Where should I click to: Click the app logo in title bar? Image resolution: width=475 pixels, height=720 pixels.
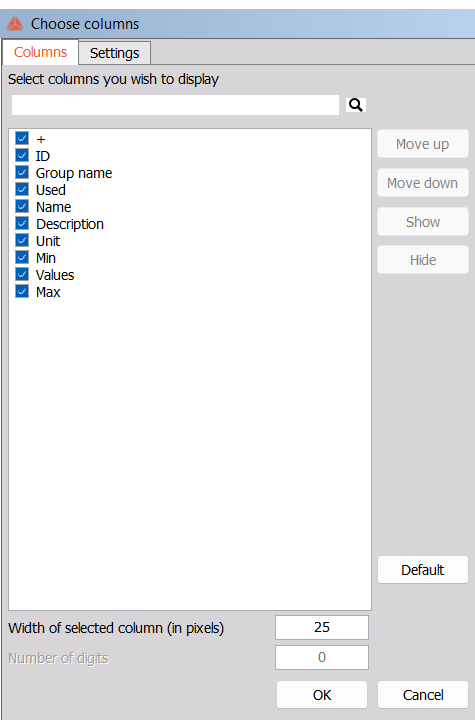tap(15, 24)
